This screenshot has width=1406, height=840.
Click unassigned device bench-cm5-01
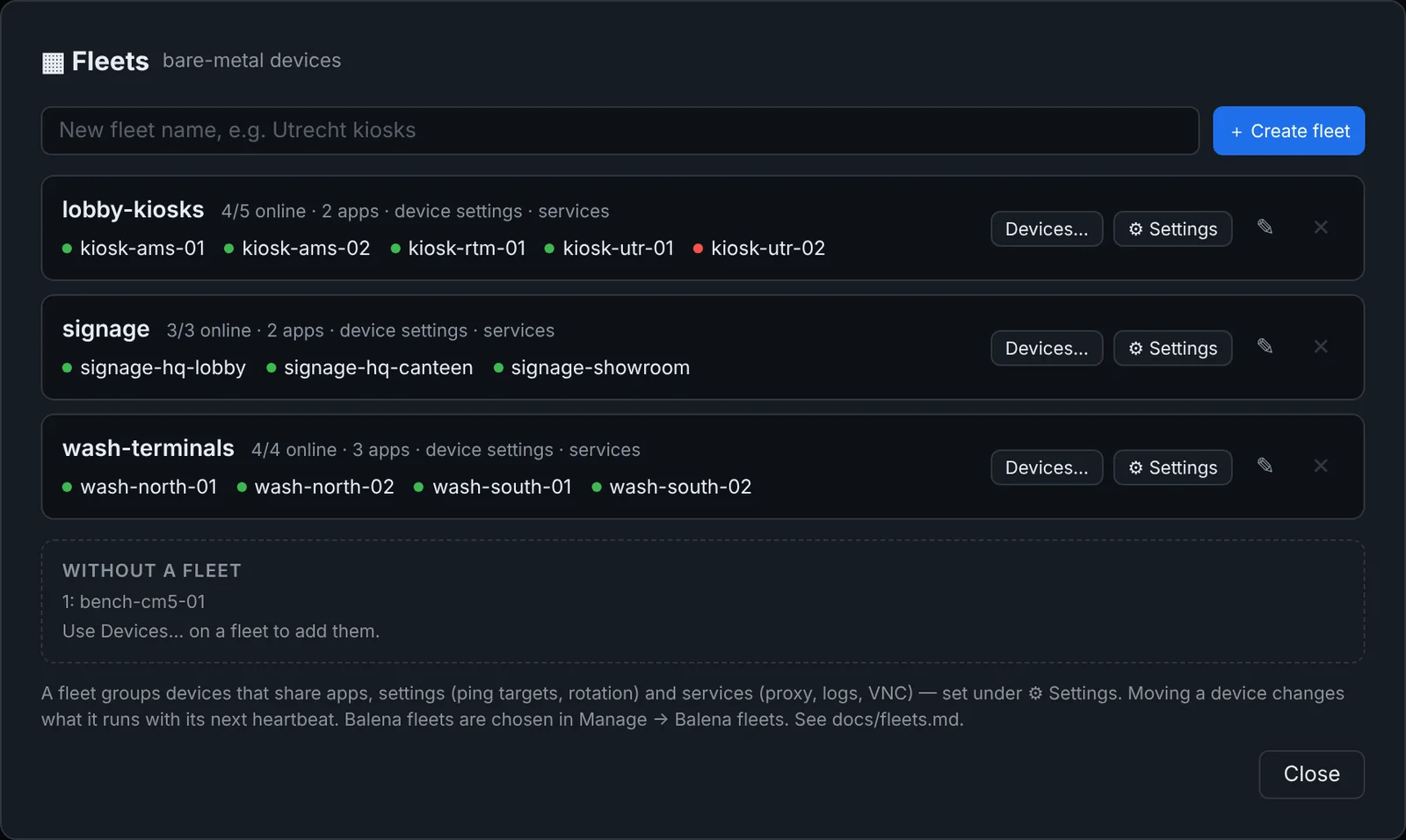(x=142, y=602)
